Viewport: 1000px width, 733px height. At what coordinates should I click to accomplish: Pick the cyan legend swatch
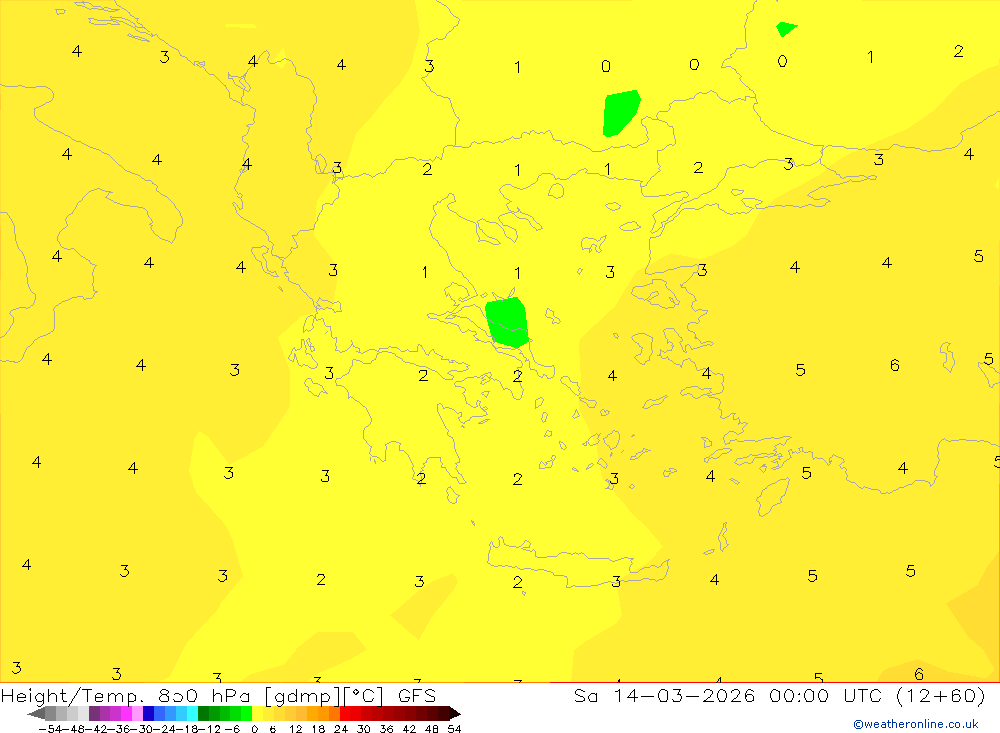[x=192, y=713]
